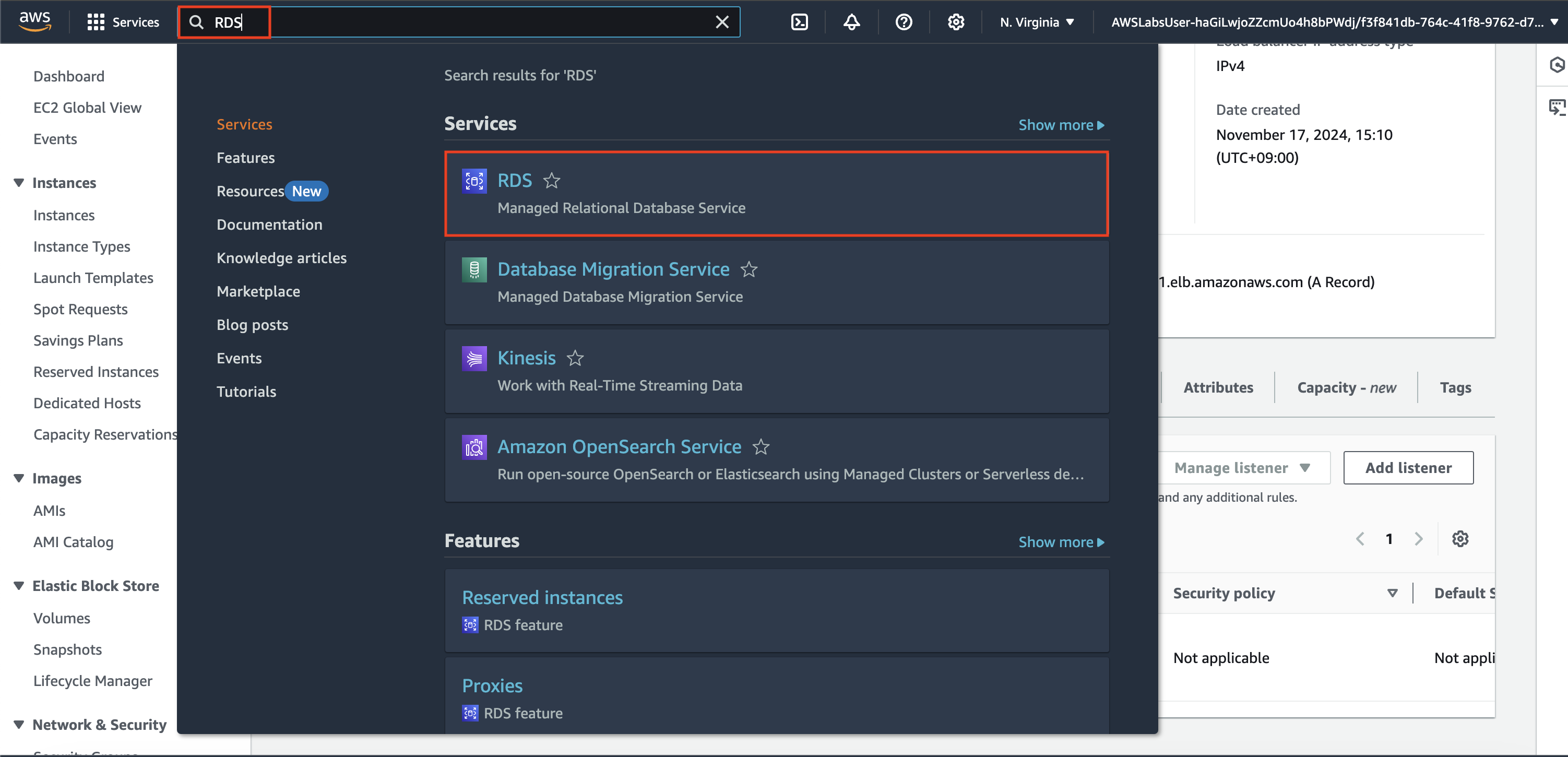Collapse the Instances sidebar section
Screen dimensions: 1568x757
point(19,183)
